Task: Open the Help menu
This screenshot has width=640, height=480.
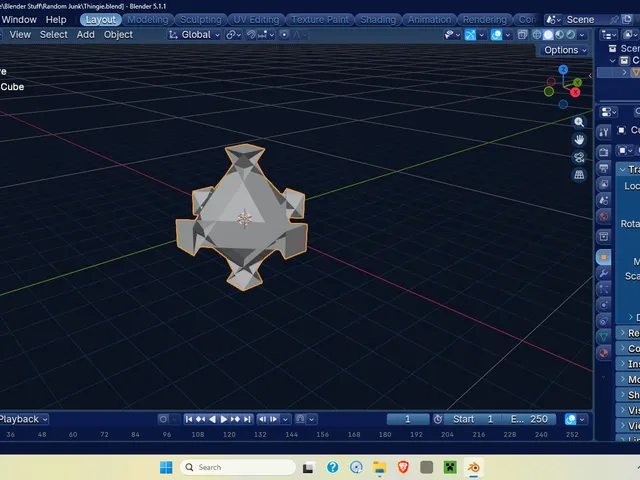Action: (x=56, y=20)
